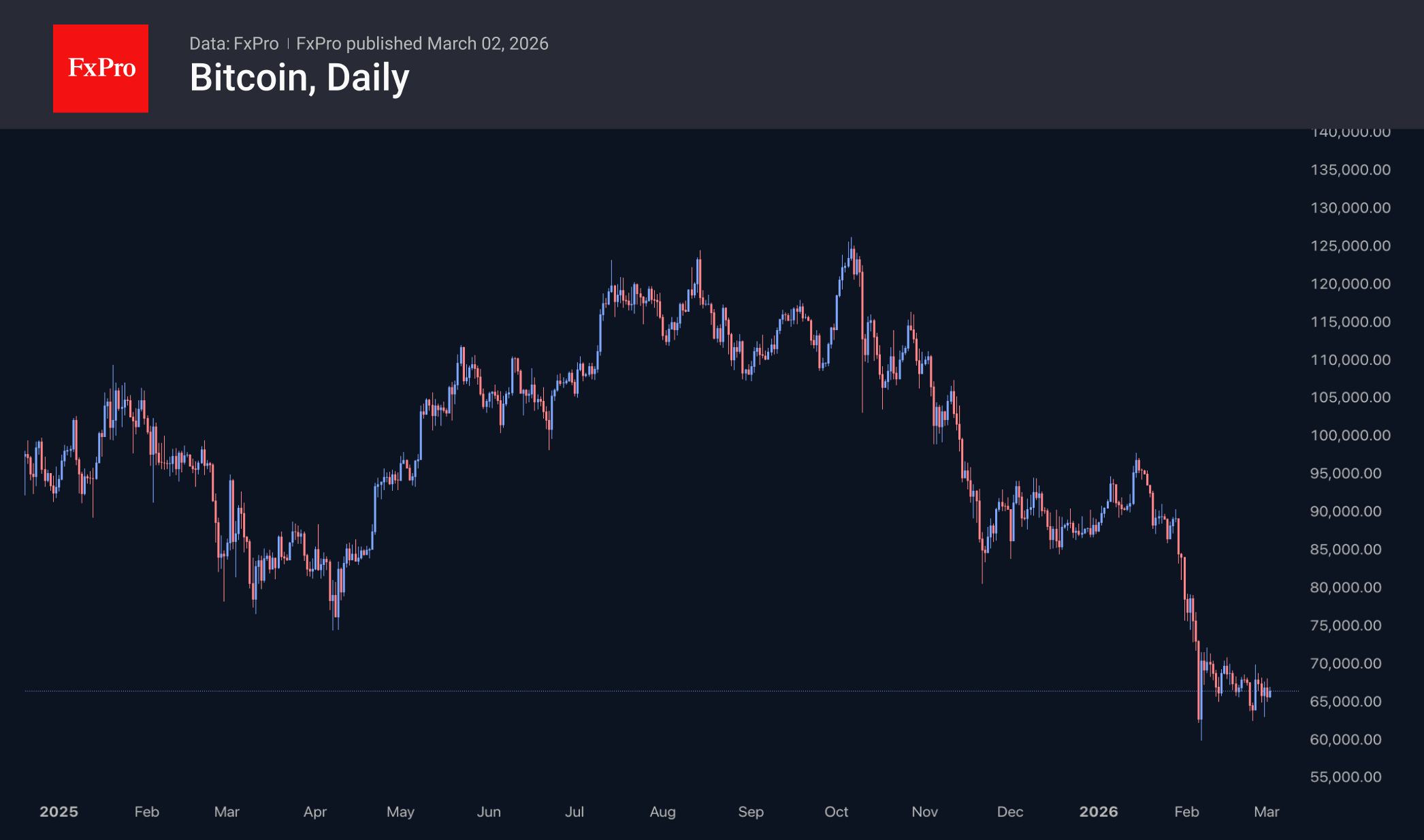
Task: Click the 55,000.00 price axis label
Action: pos(1346,777)
